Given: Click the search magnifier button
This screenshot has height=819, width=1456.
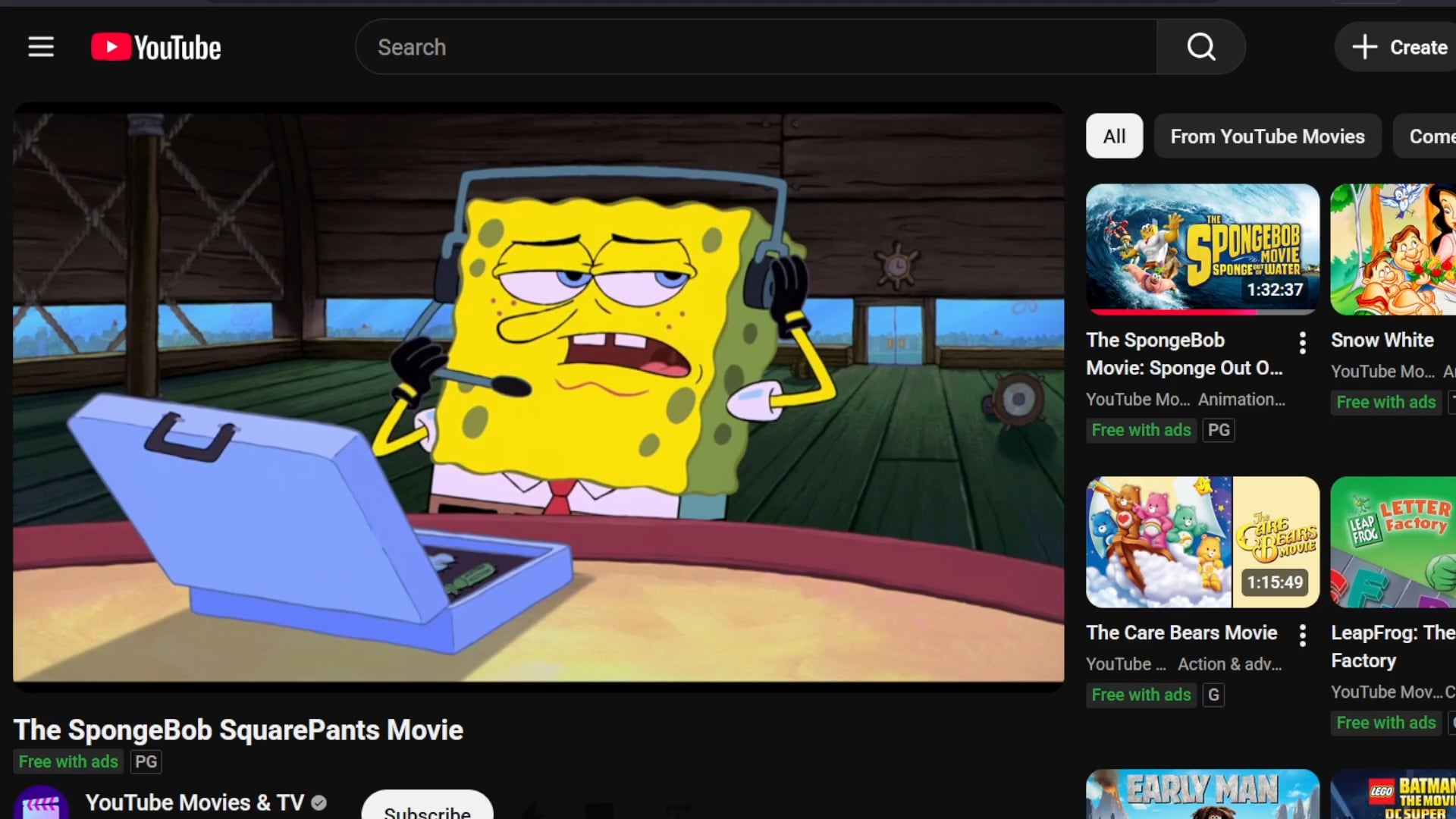Looking at the screenshot, I should (1200, 47).
